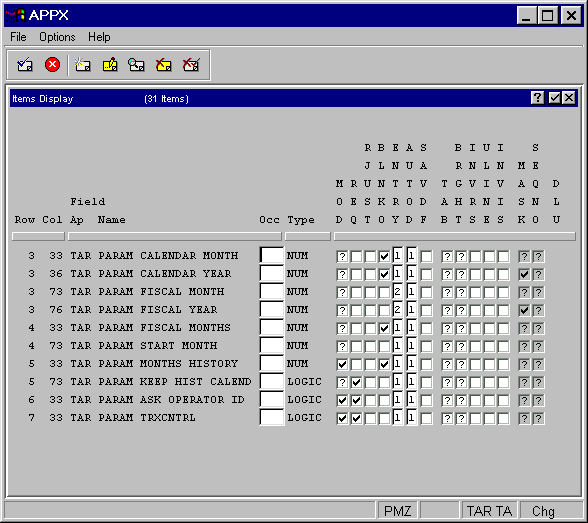The width and height of the screenshot is (588, 523).
Task: Click ENTRY value field for FISCAL MONTH row
Action: [x=398, y=292]
